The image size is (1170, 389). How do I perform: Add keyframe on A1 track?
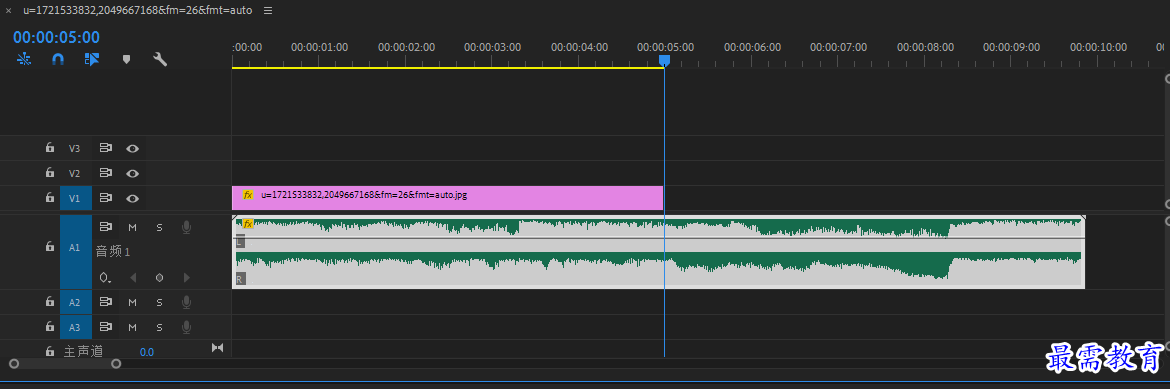pyautogui.click(x=159, y=278)
